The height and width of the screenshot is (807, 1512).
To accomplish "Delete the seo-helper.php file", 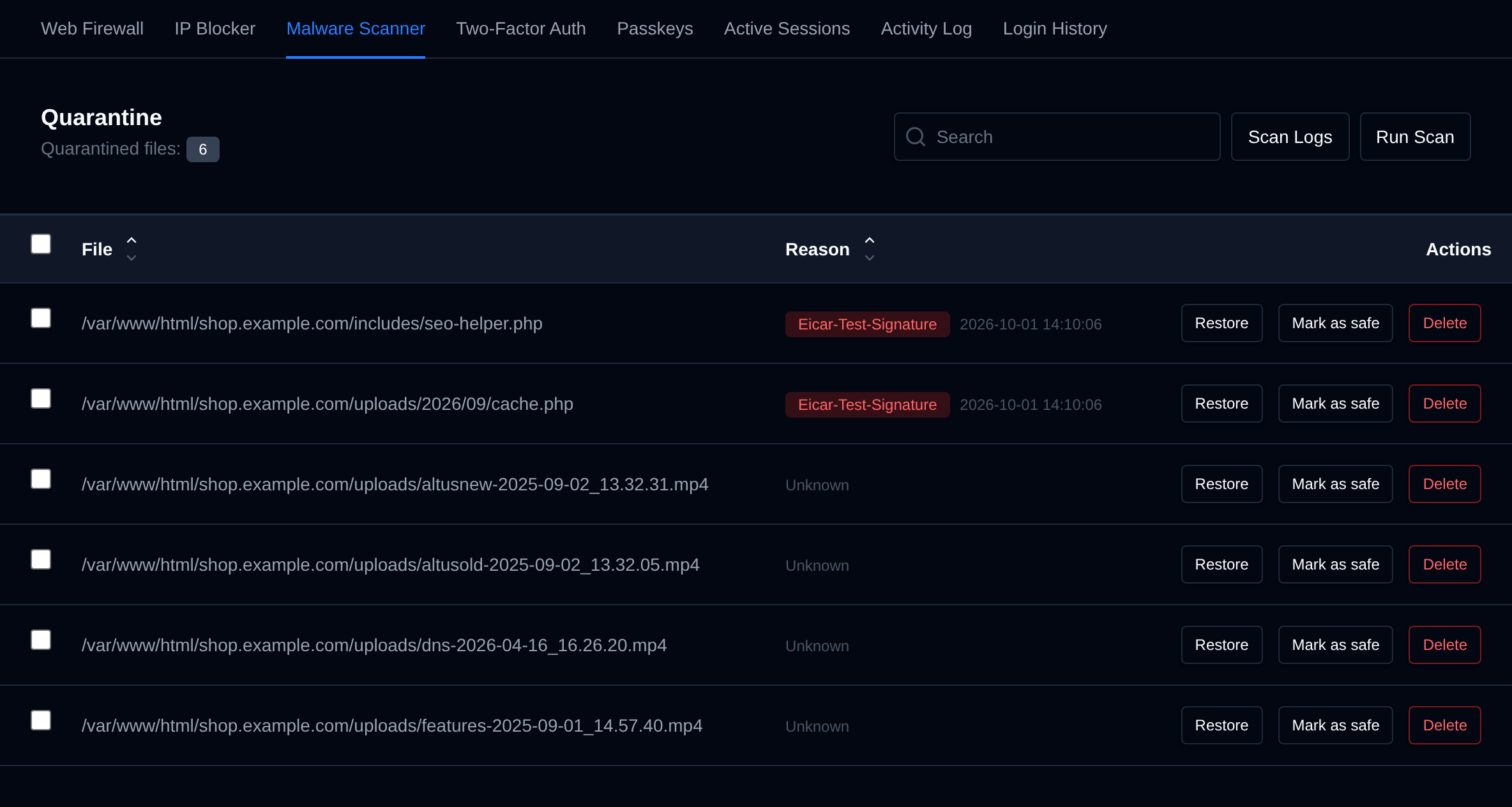I will click(1444, 323).
